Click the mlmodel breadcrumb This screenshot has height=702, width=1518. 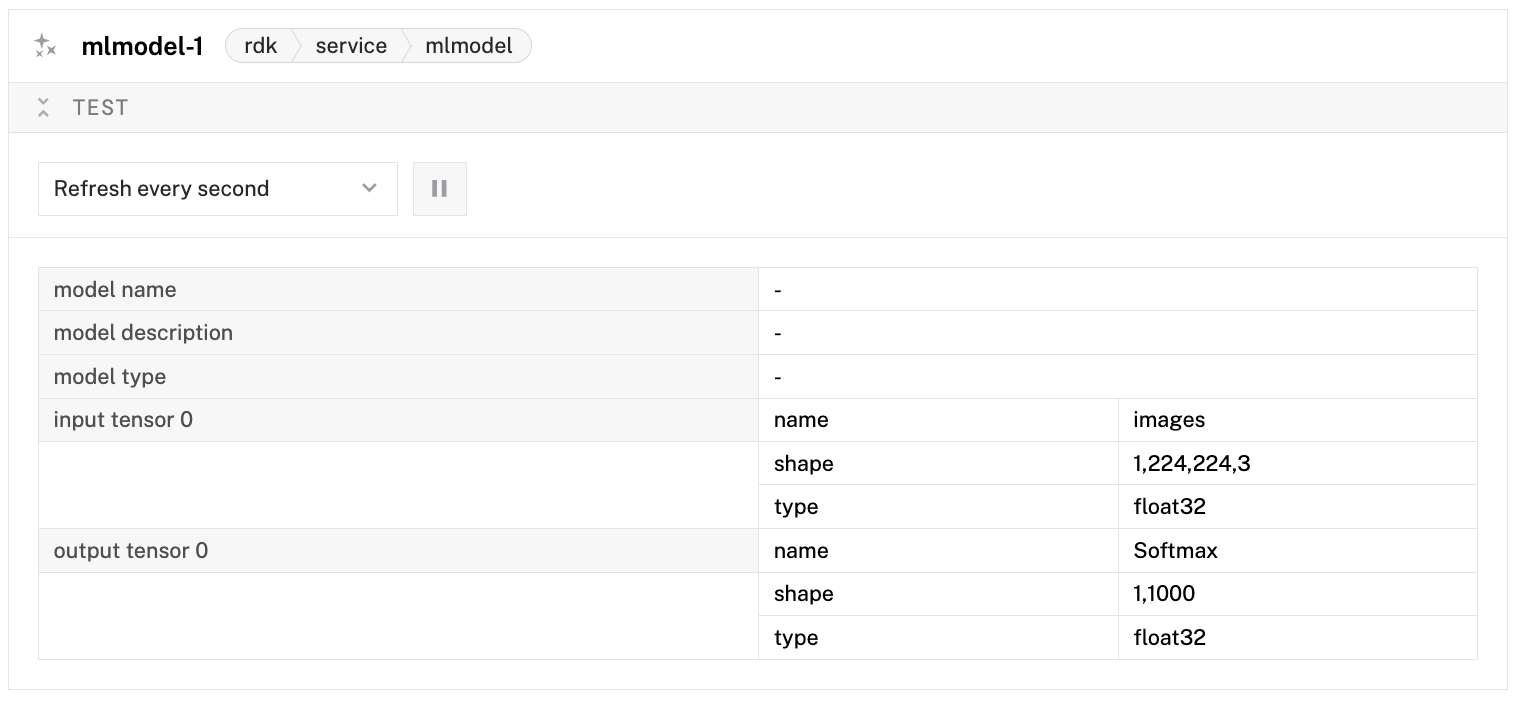(x=468, y=46)
